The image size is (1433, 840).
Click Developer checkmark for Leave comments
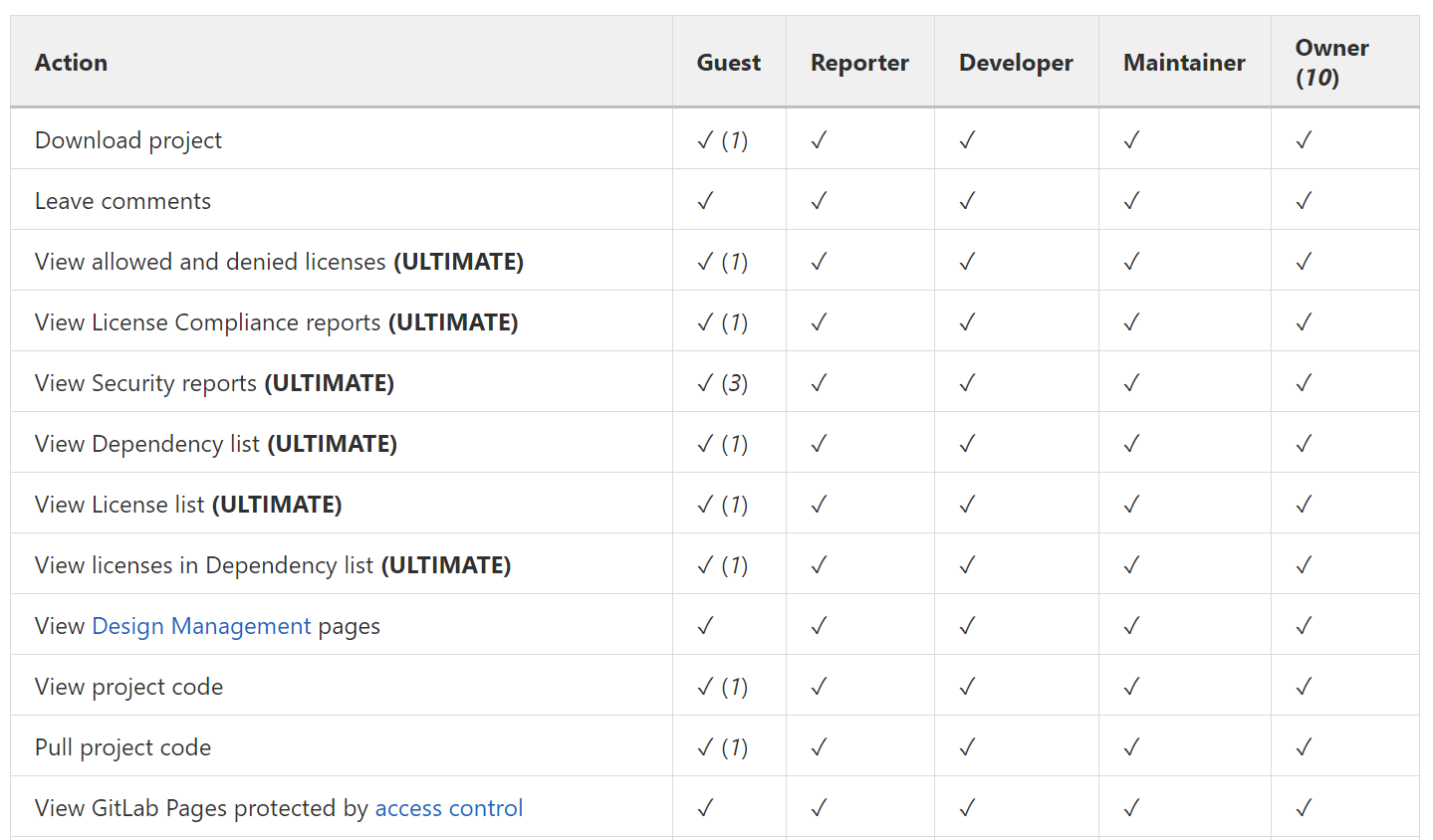click(967, 201)
